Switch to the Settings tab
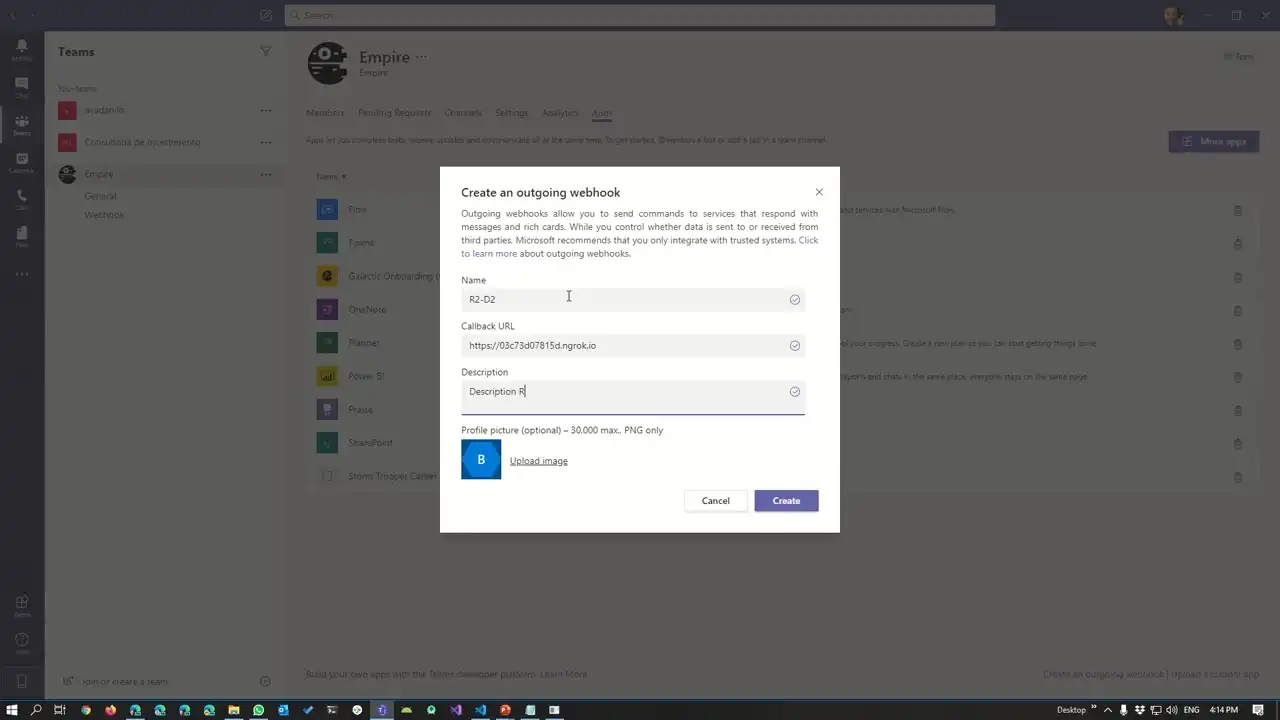1280x720 pixels. [x=511, y=113]
